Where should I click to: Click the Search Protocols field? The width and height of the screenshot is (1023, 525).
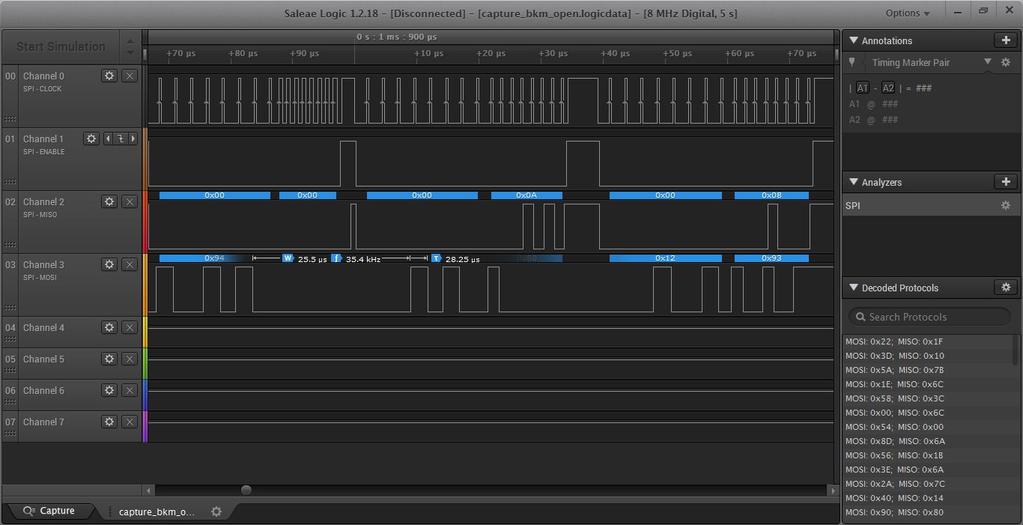coord(930,317)
